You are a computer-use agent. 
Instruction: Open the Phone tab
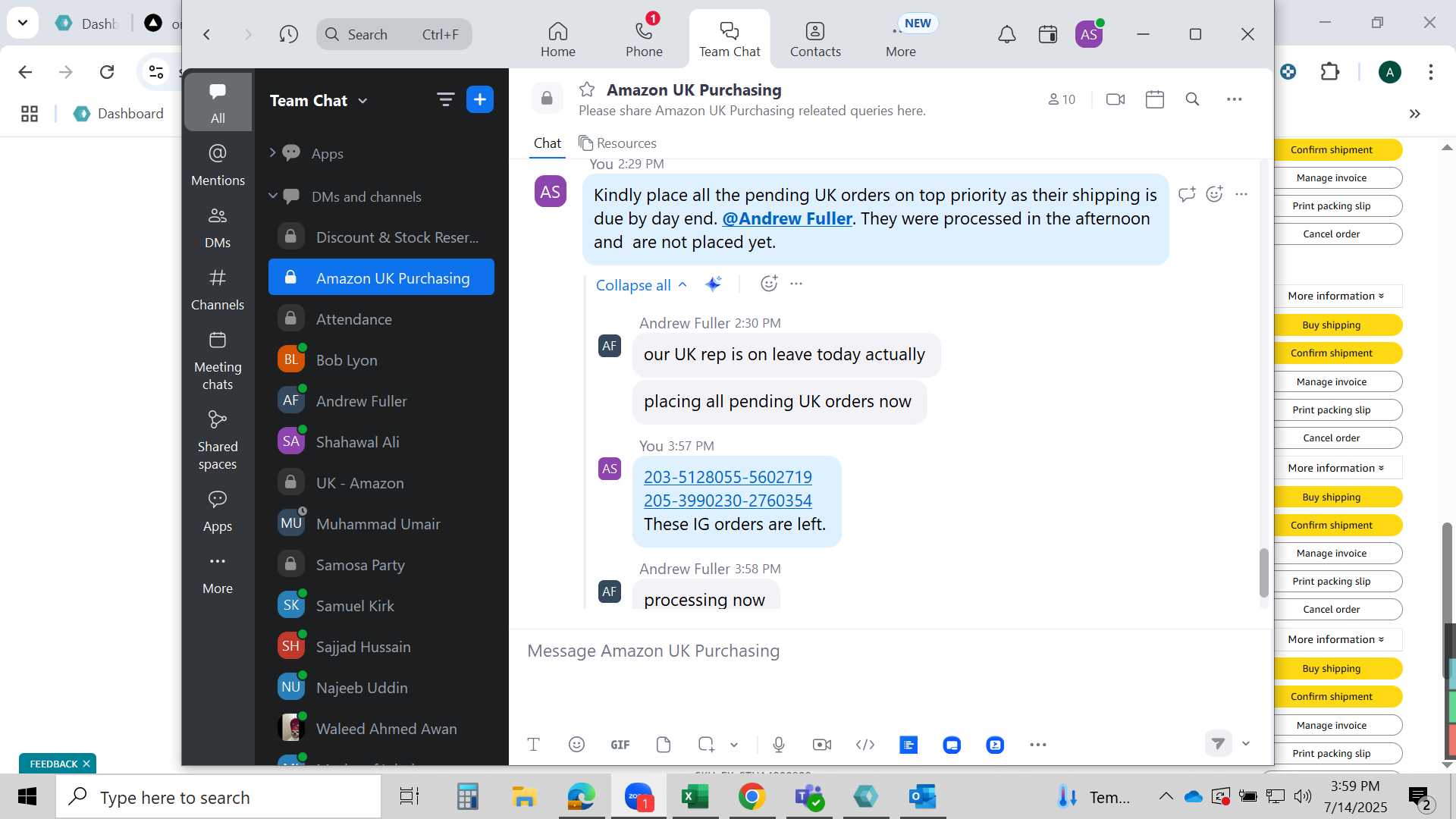point(644,39)
